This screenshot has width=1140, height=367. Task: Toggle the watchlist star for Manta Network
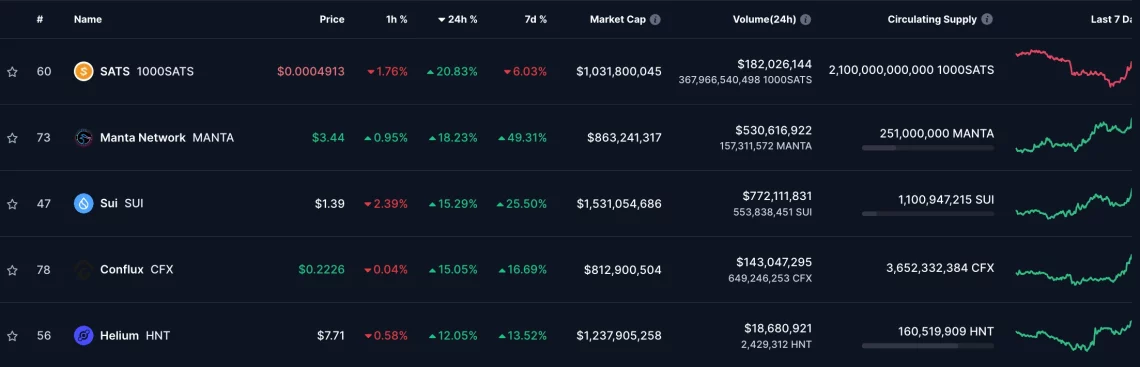point(12,137)
